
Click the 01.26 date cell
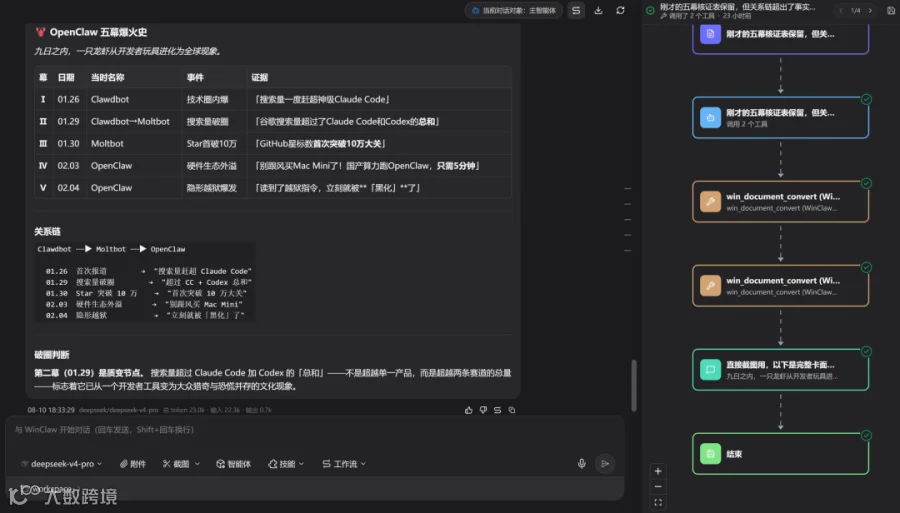[x=68, y=99]
